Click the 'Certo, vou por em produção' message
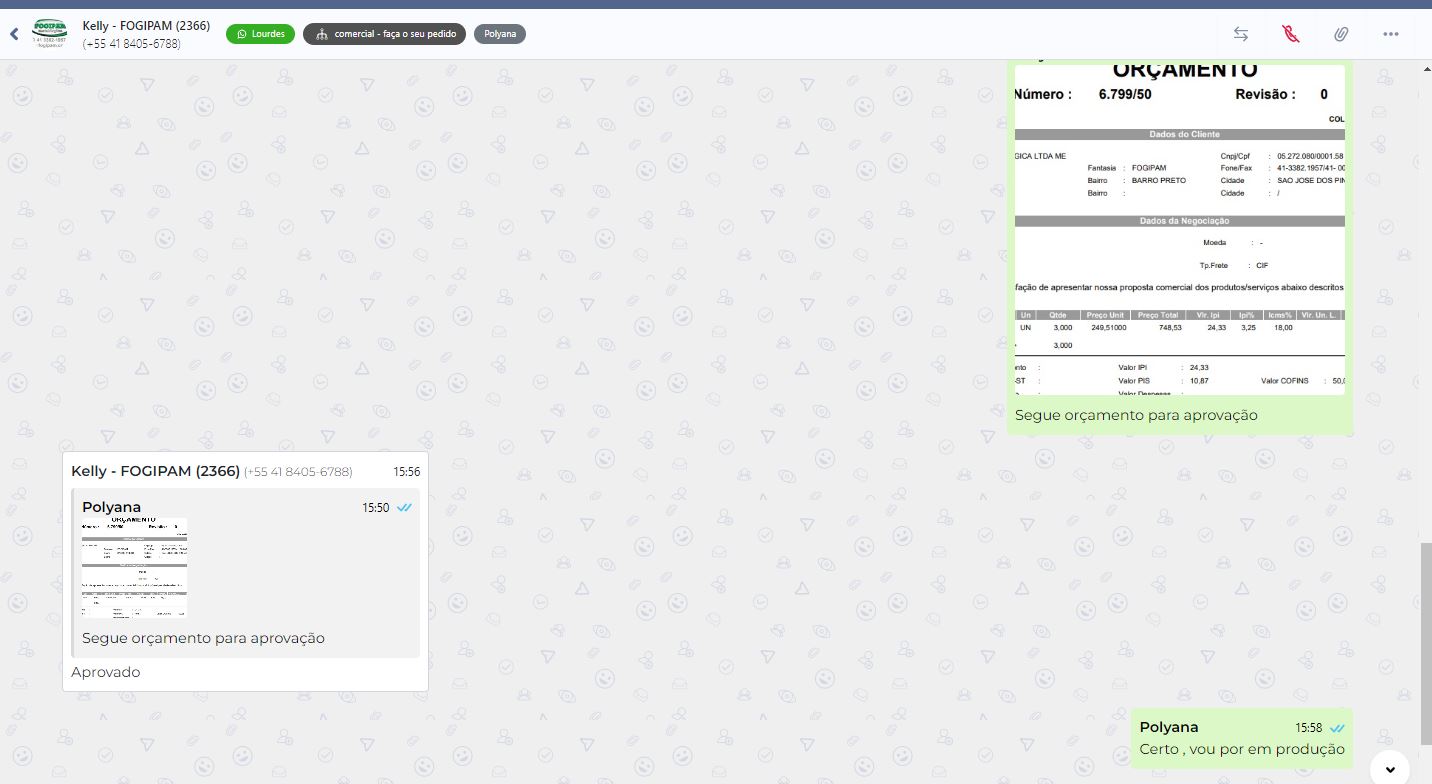 [x=1241, y=749]
